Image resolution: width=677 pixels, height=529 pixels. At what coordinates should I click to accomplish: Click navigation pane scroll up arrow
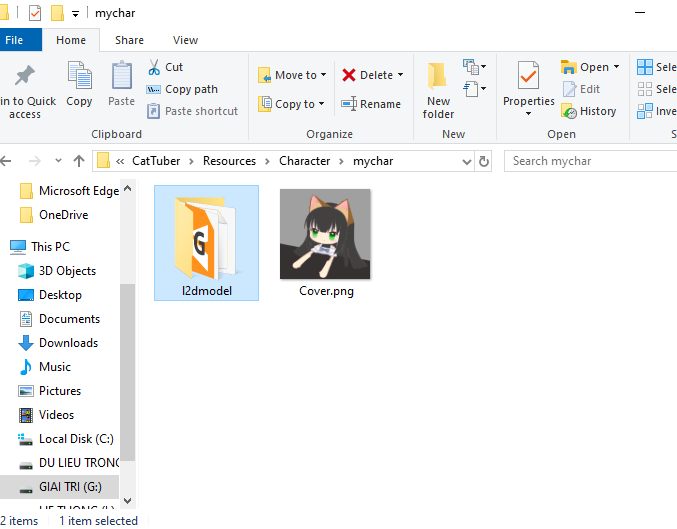pyautogui.click(x=127, y=189)
